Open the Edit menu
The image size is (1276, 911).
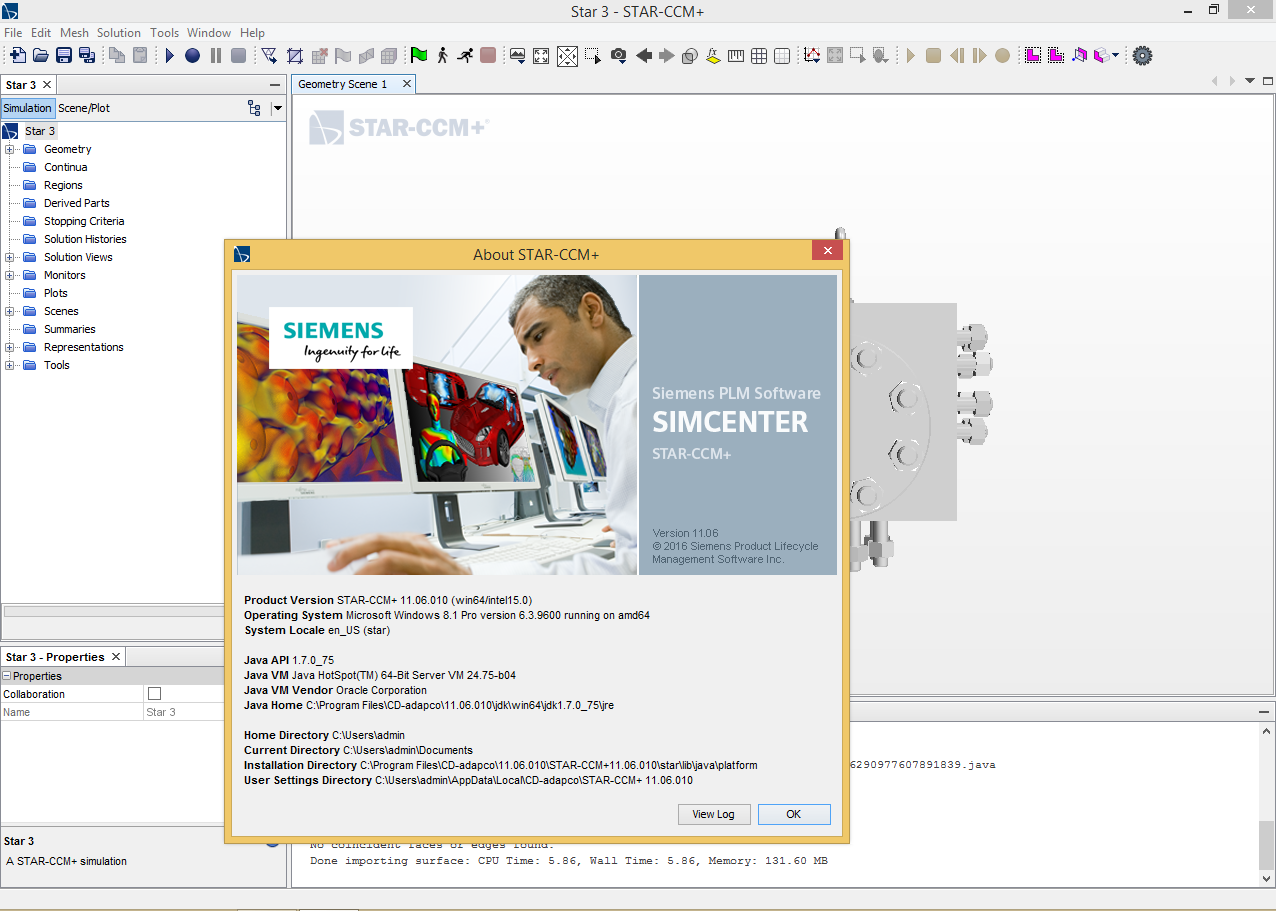(41, 33)
